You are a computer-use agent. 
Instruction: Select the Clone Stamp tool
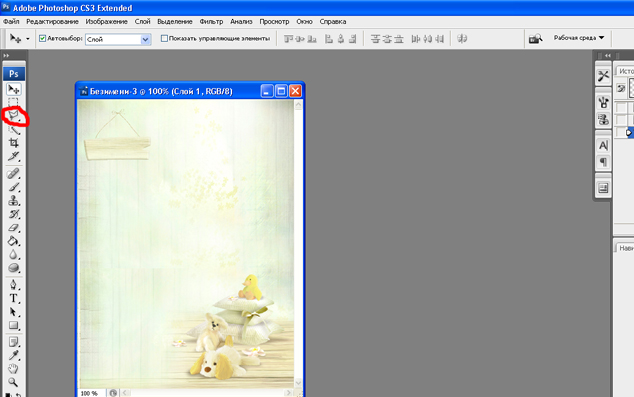click(x=14, y=201)
